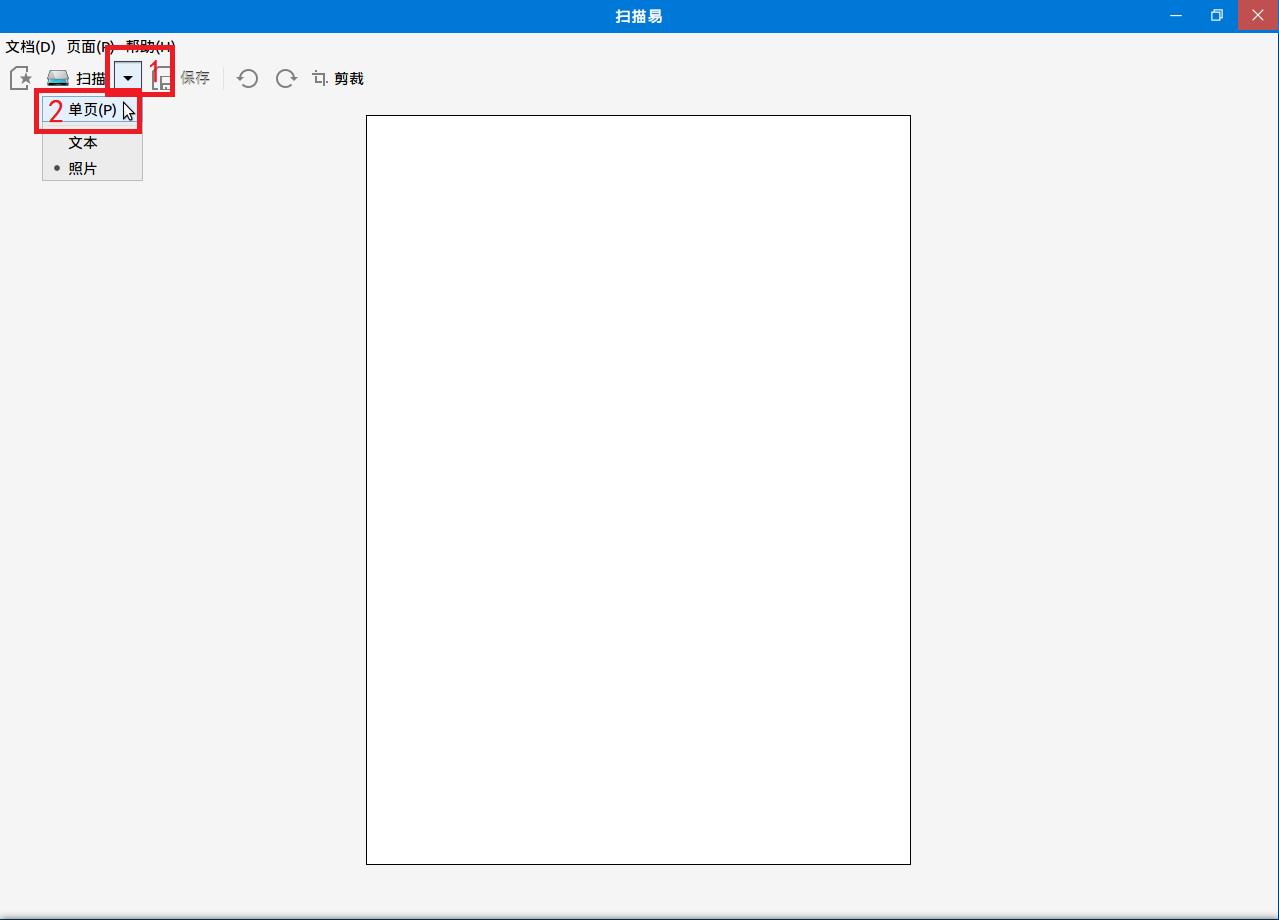
Task: Rotate the page clockwise
Action: click(x=286, y=78)
